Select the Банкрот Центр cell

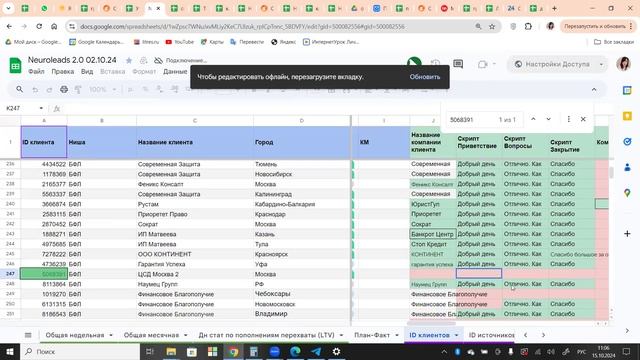[433, 234]
